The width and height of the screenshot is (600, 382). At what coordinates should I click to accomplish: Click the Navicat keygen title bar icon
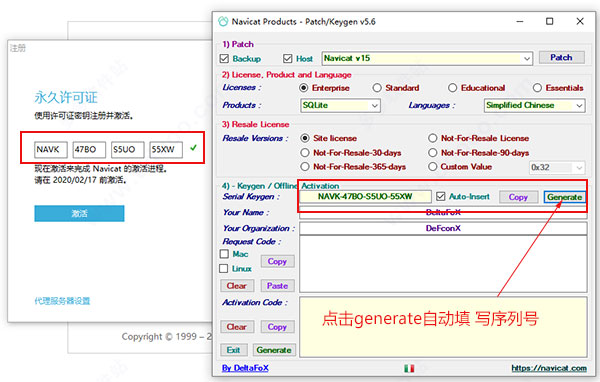pos(223,21)
